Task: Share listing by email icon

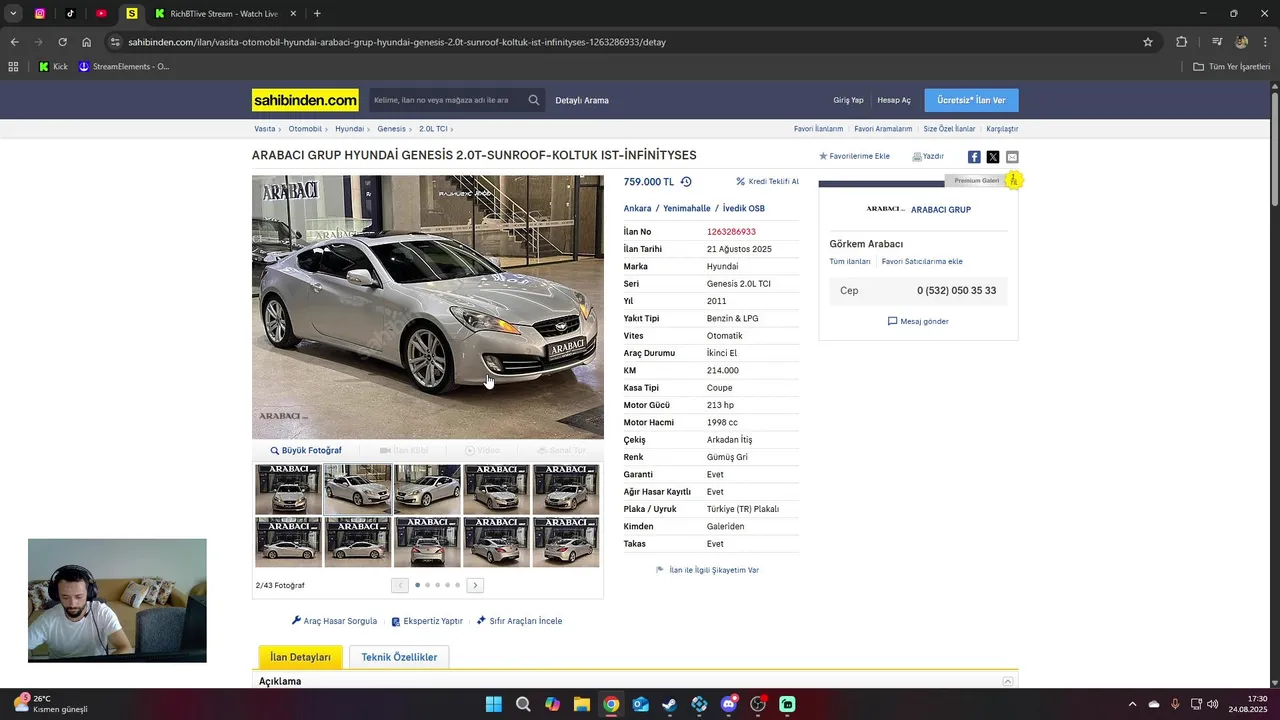Action: [x=1012, y=157]
